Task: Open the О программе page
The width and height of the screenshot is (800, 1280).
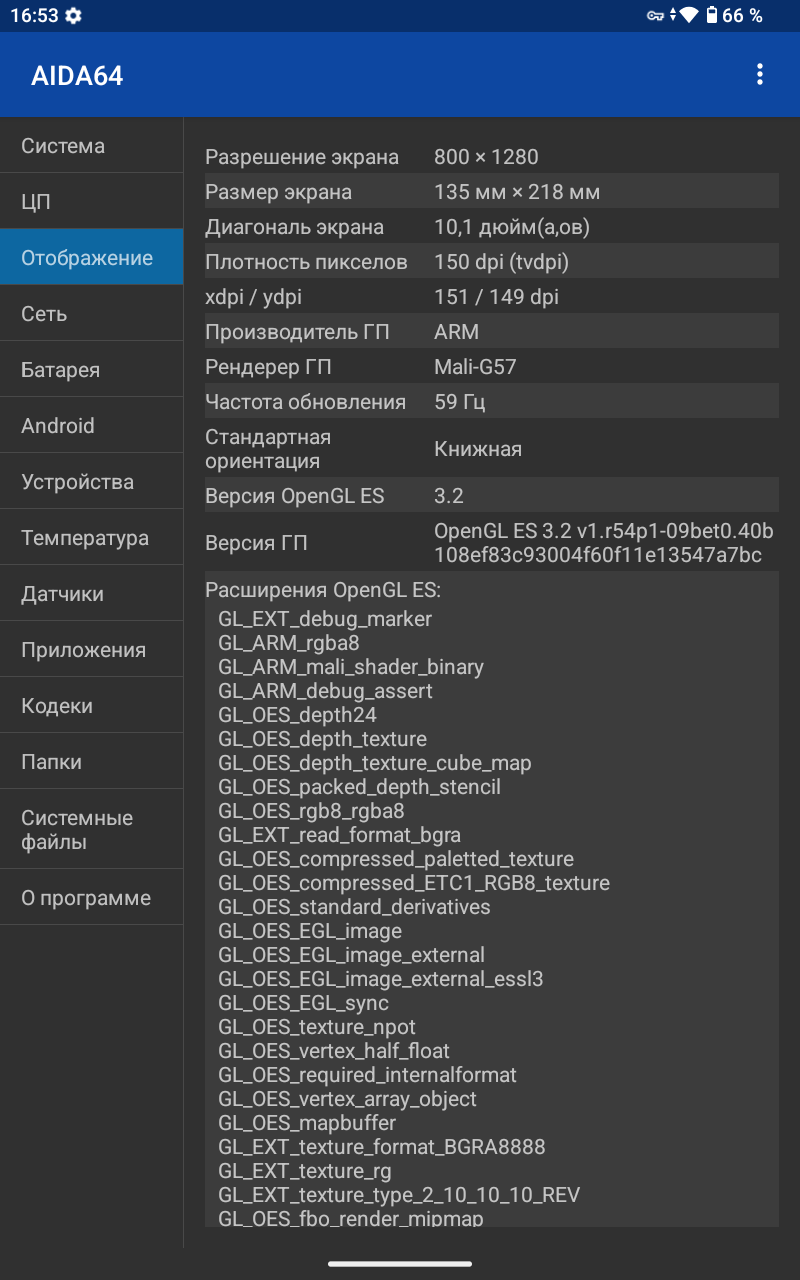Action: coord(91,898)
